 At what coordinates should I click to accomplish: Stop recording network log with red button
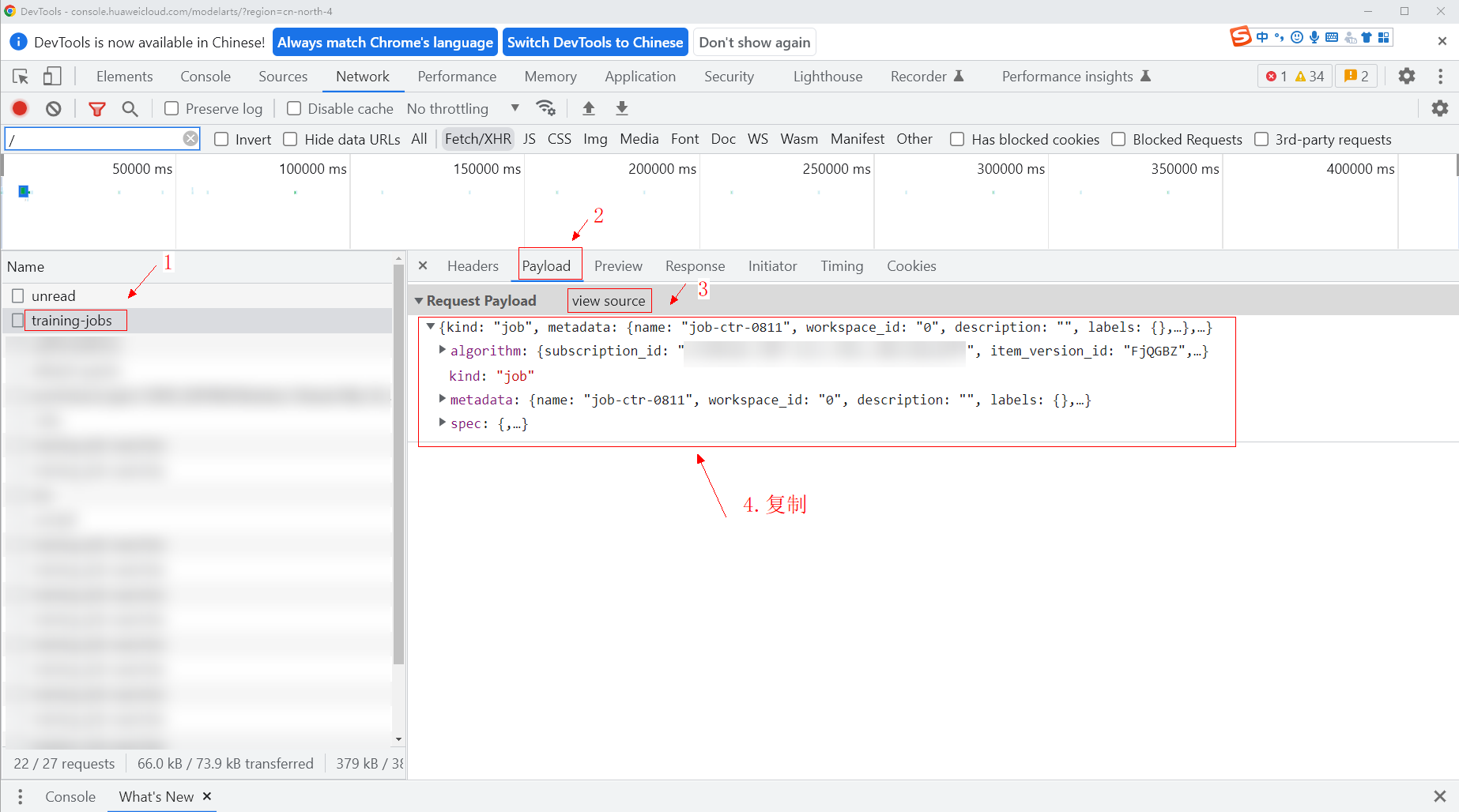coord(20,108)
